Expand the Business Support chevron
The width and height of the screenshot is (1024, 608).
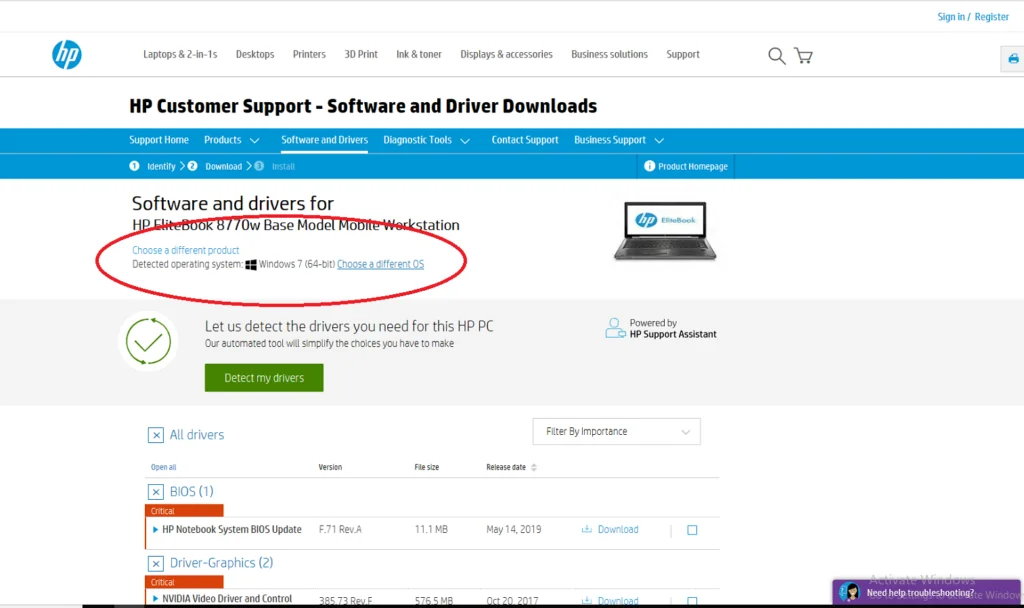[659, 140]
